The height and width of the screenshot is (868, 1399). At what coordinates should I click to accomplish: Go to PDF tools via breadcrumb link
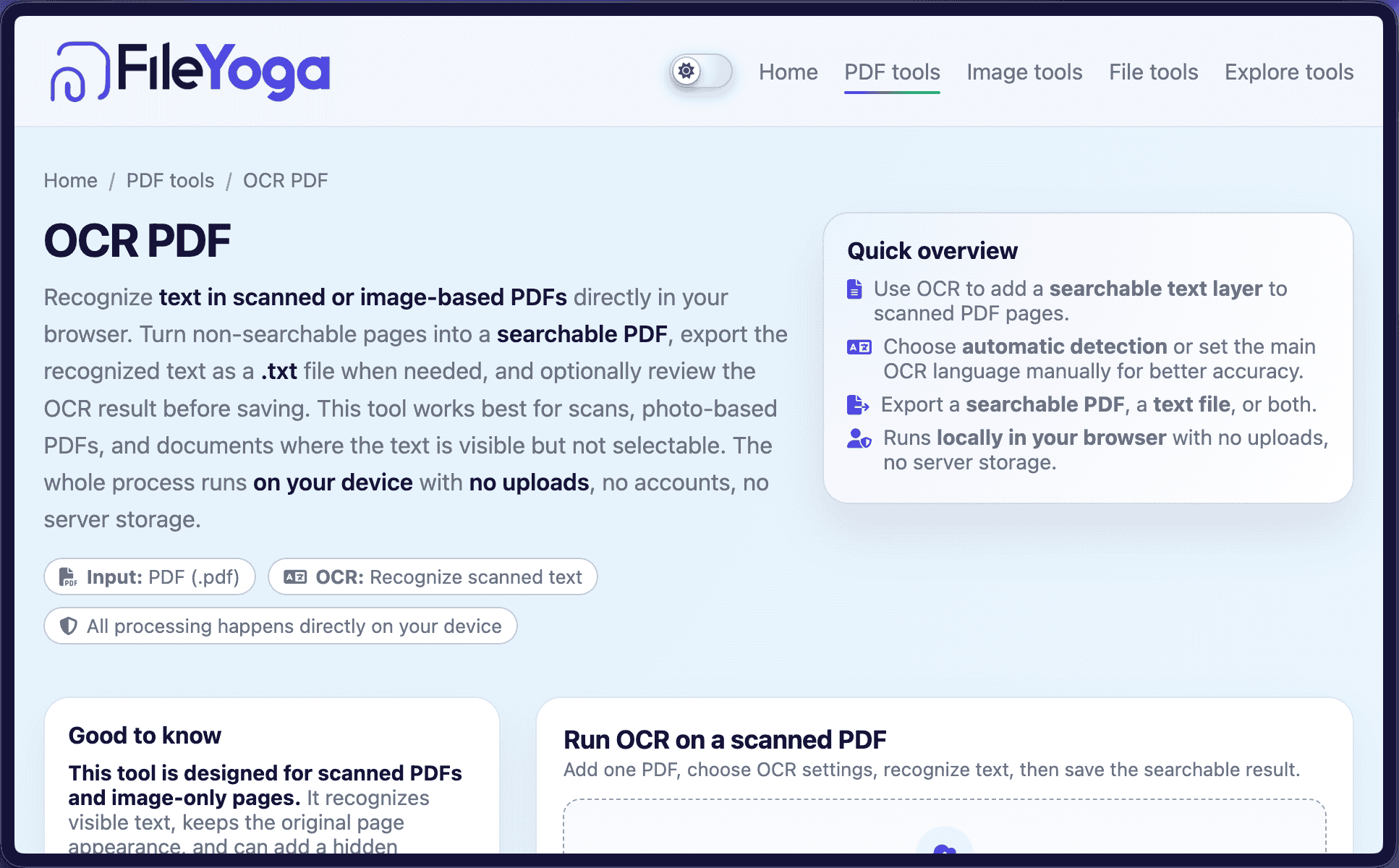point(170,181)
